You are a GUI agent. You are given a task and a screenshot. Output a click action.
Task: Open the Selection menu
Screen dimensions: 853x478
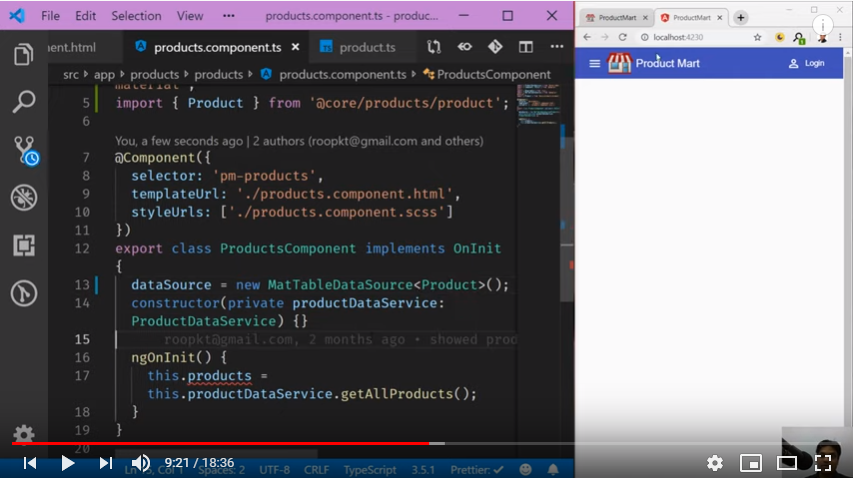(x=136, y=16)
